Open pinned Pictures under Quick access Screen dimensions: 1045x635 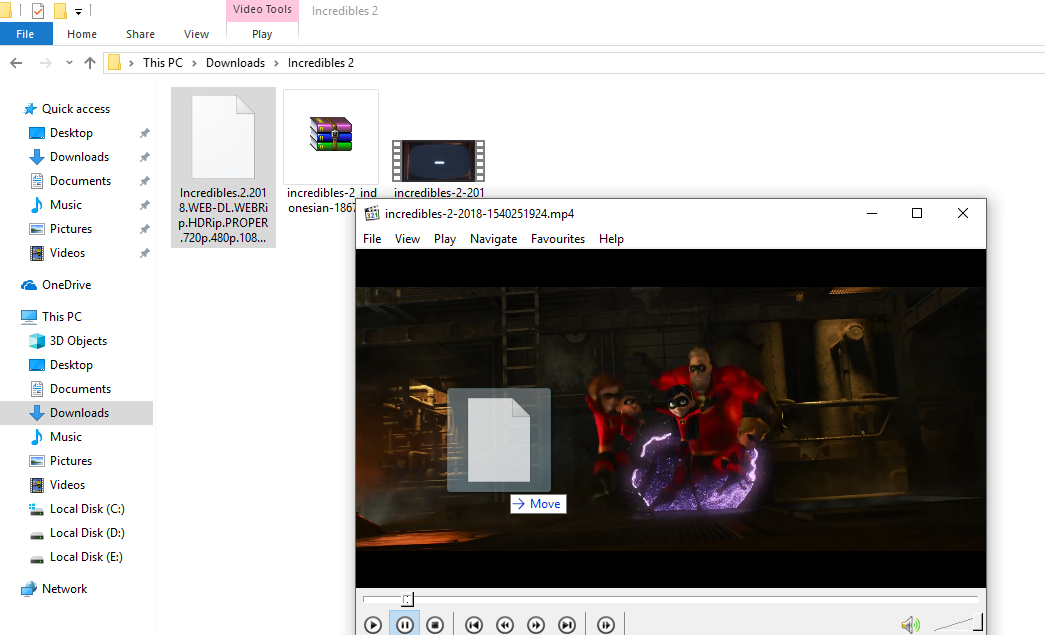71,229
